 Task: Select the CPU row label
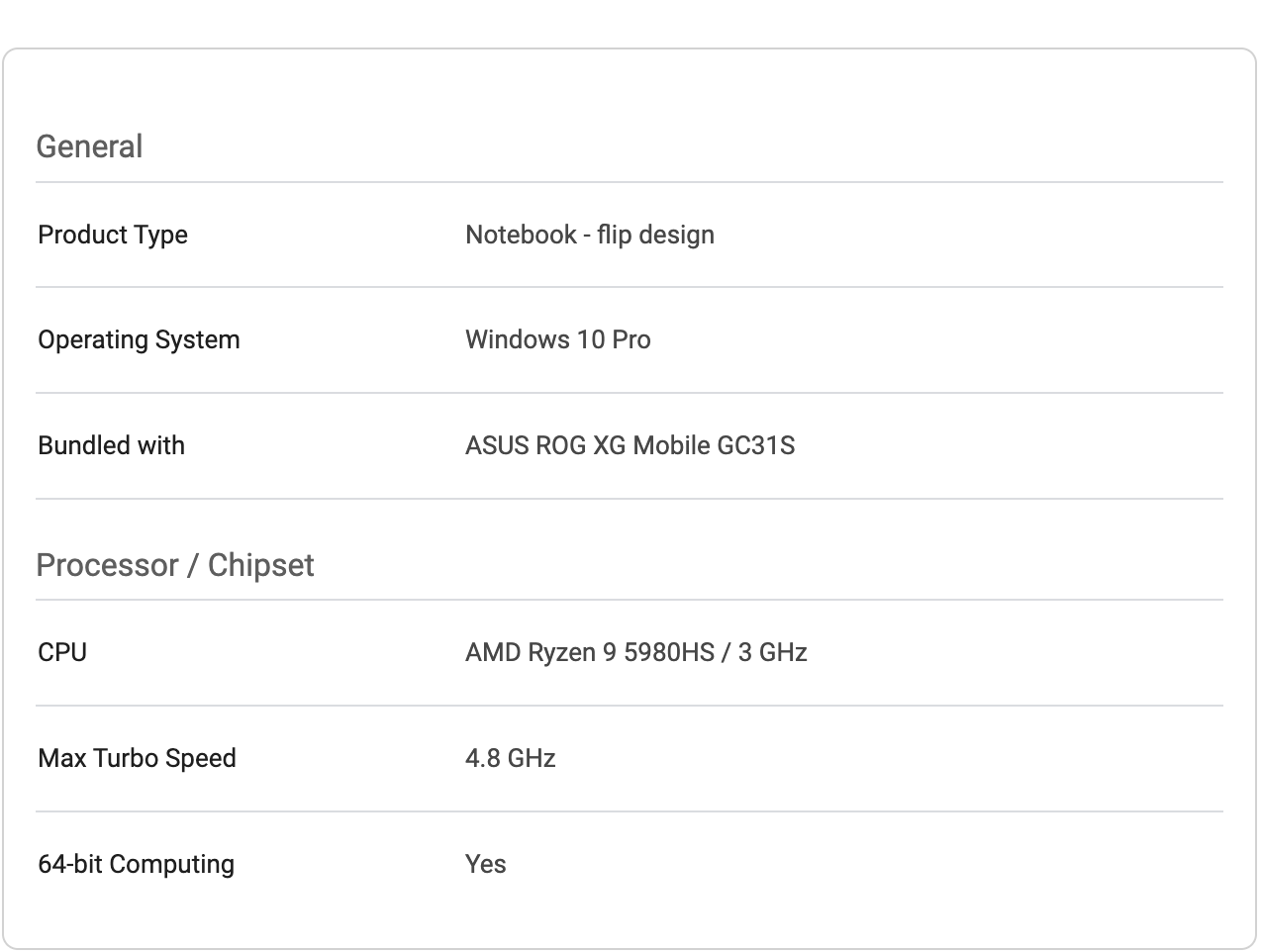pos(62,652)
